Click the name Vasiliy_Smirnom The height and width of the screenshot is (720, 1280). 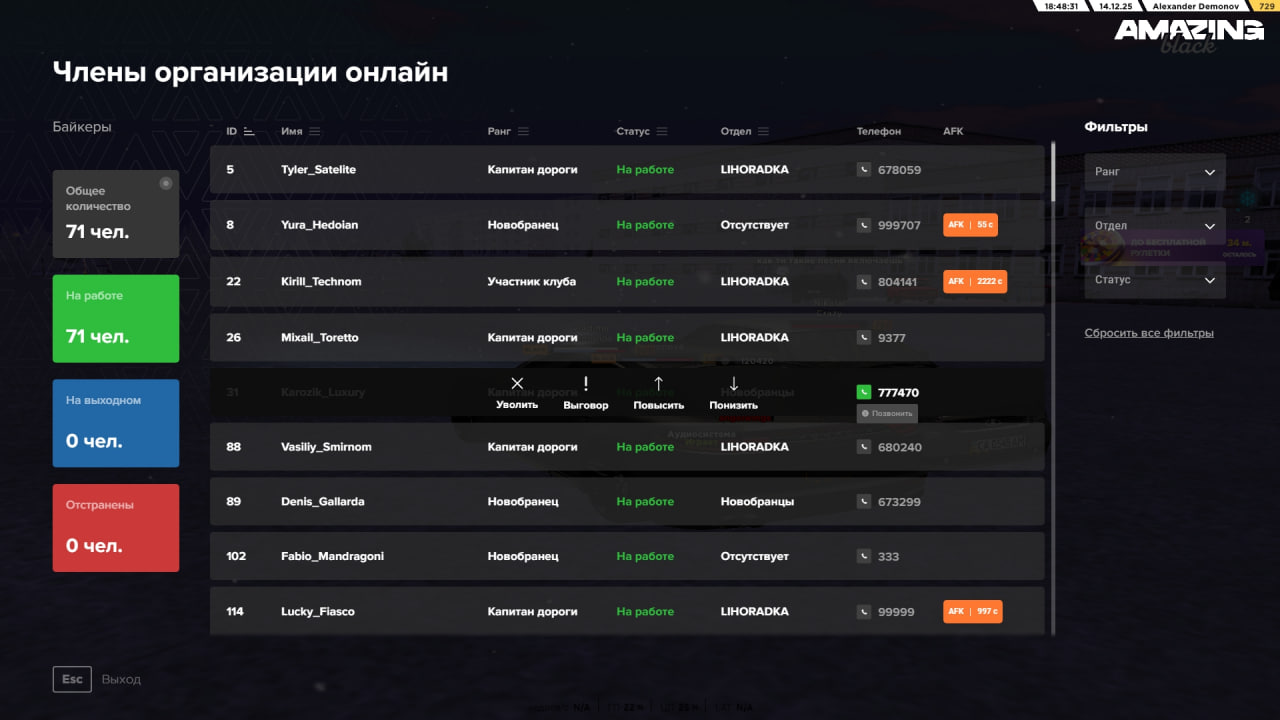(327, 447)
